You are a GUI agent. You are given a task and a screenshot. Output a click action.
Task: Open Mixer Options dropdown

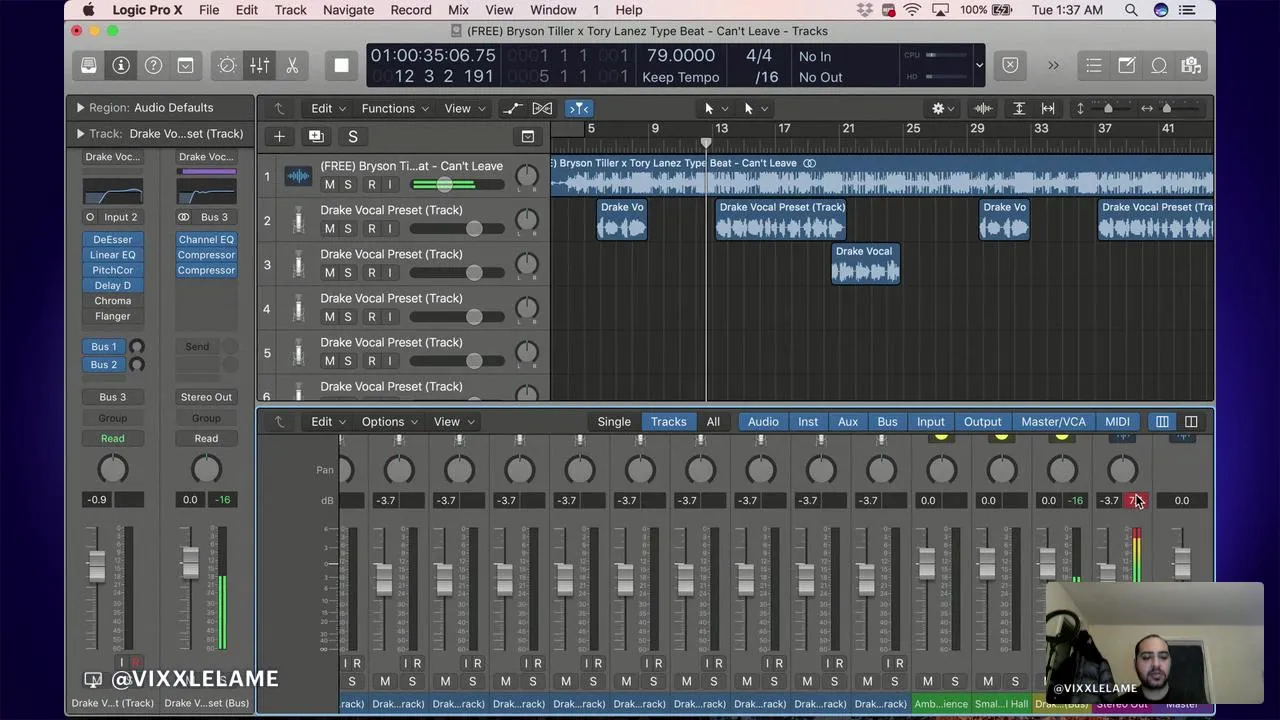click(x=390, y=421)
